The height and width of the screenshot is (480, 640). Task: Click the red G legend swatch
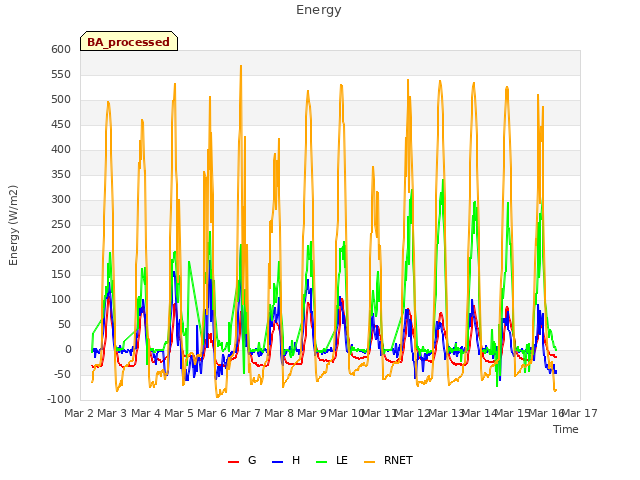pos(233,462)
